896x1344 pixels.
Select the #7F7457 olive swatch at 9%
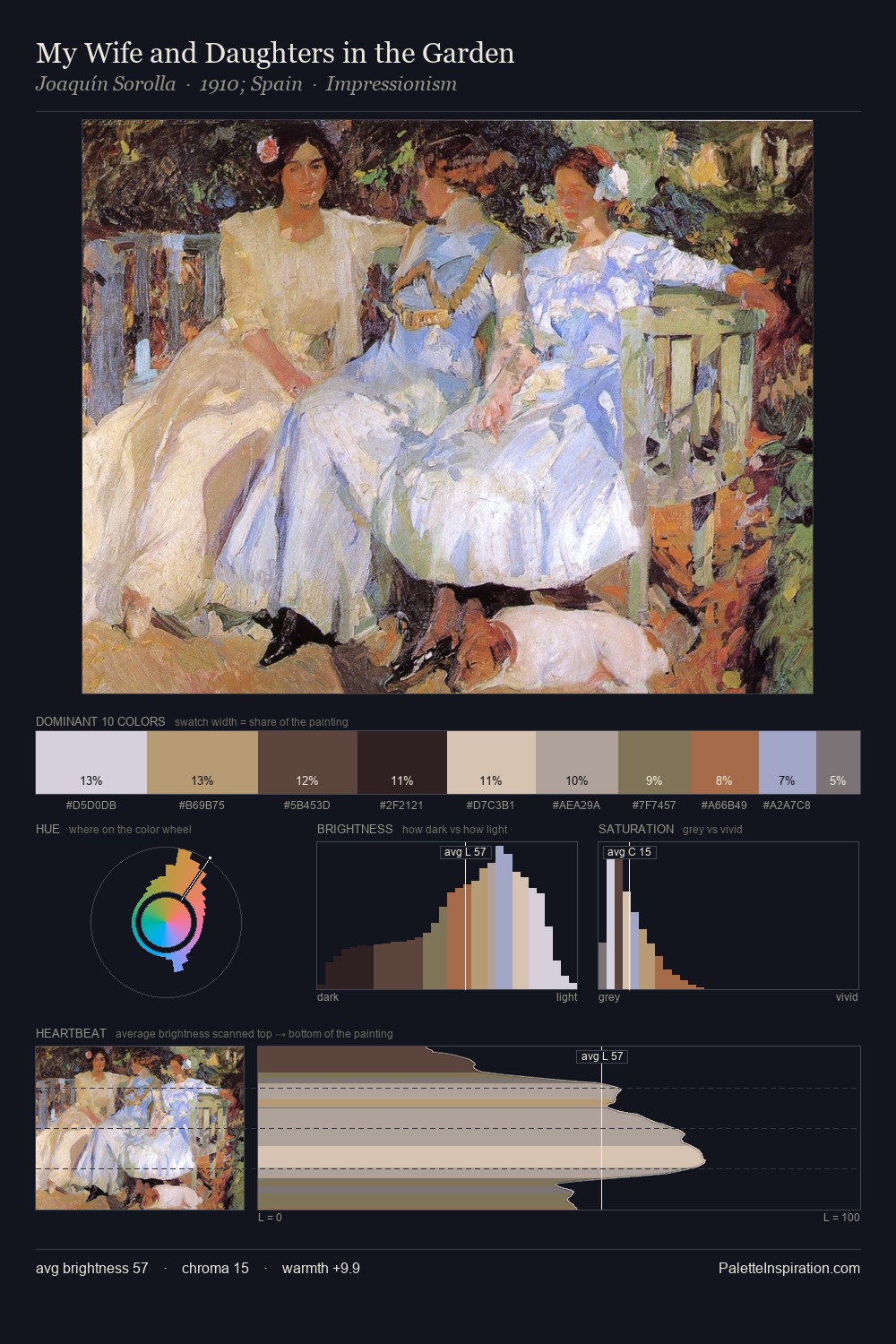(x=654, y=762)
